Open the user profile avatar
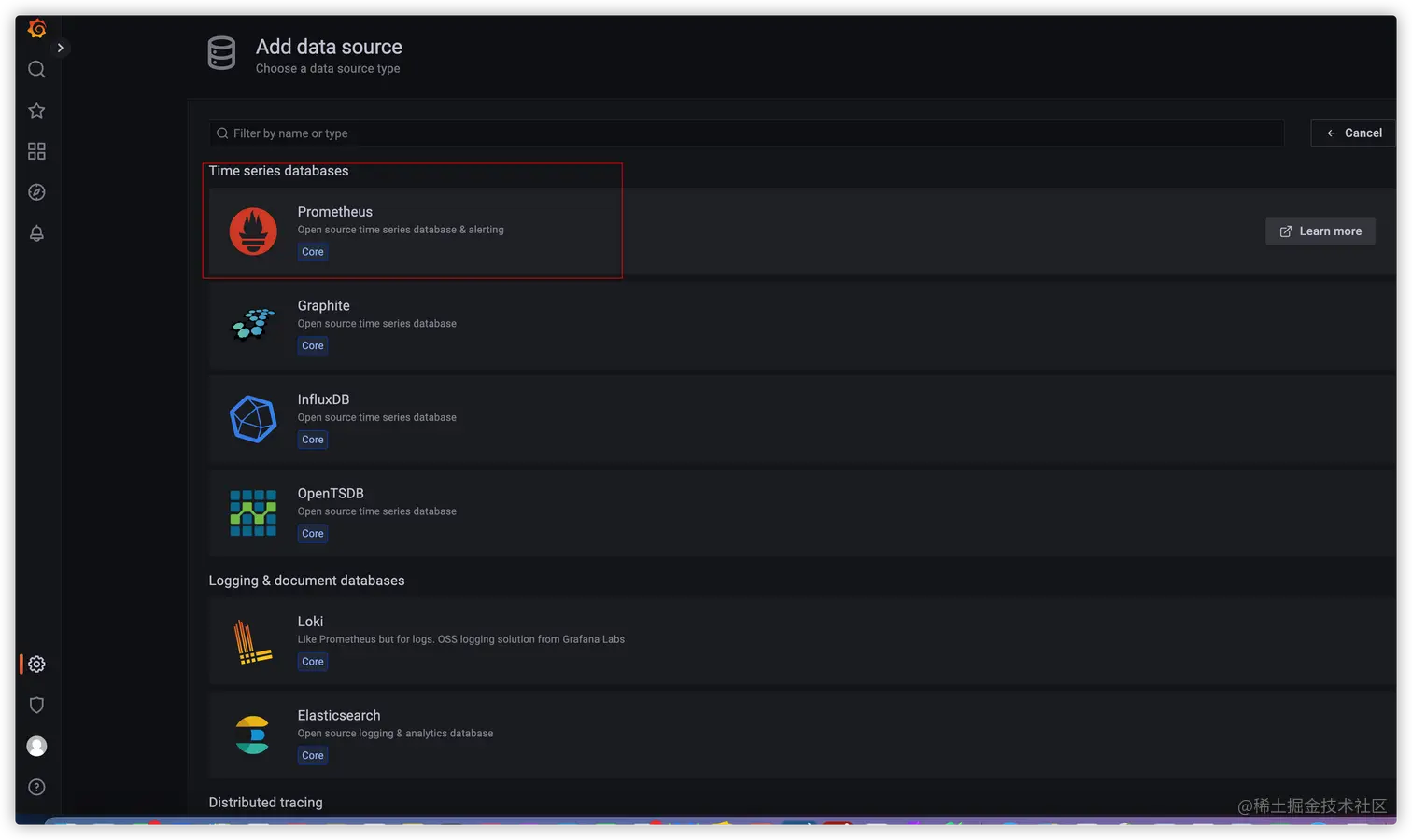Viewport: 1412px width, 840px height. 36,747
